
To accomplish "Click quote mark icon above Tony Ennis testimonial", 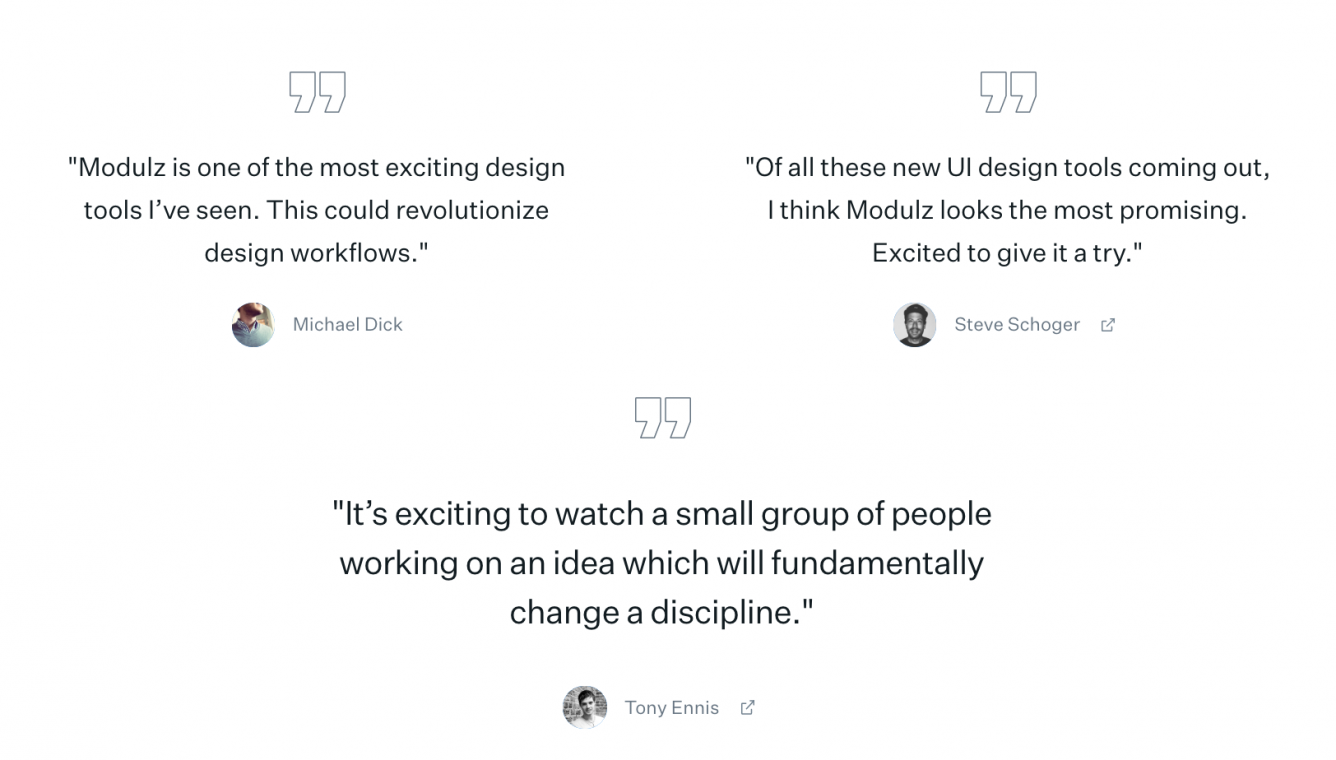I will coord(662,417).
